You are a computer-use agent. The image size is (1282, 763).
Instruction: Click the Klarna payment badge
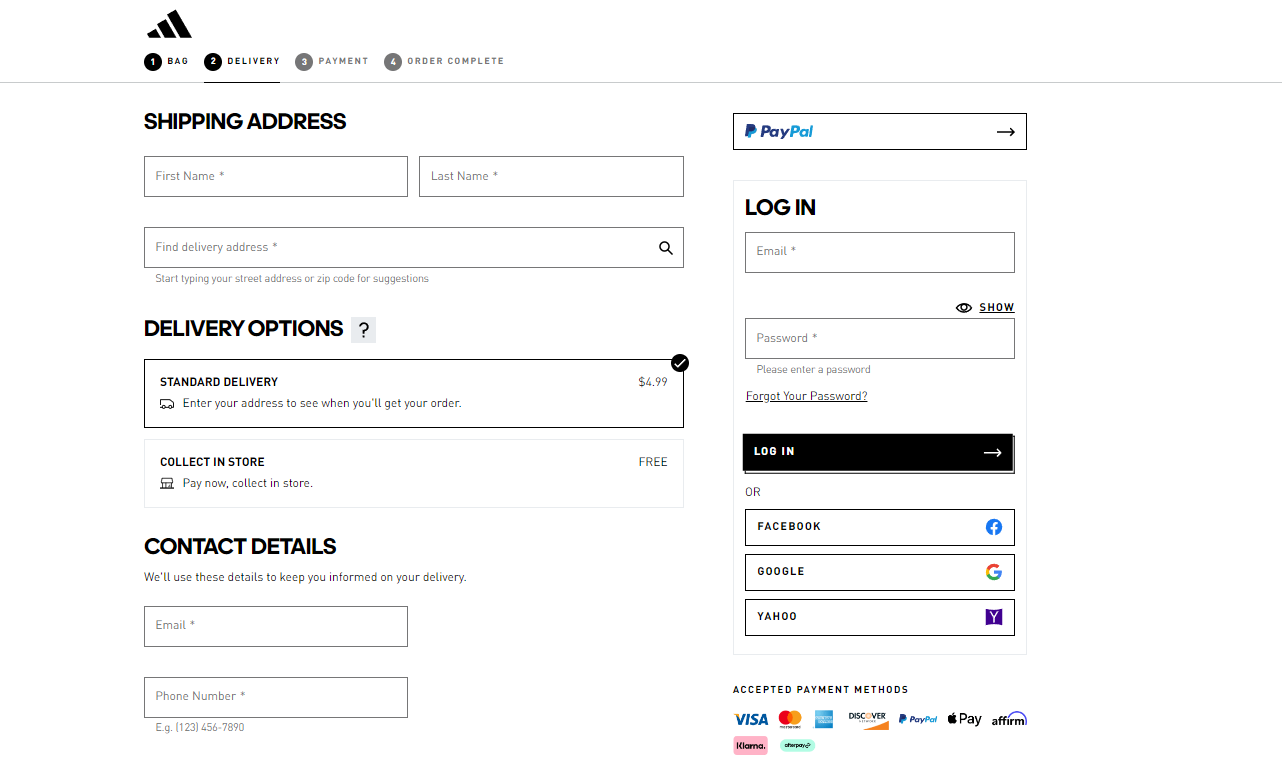750,745
